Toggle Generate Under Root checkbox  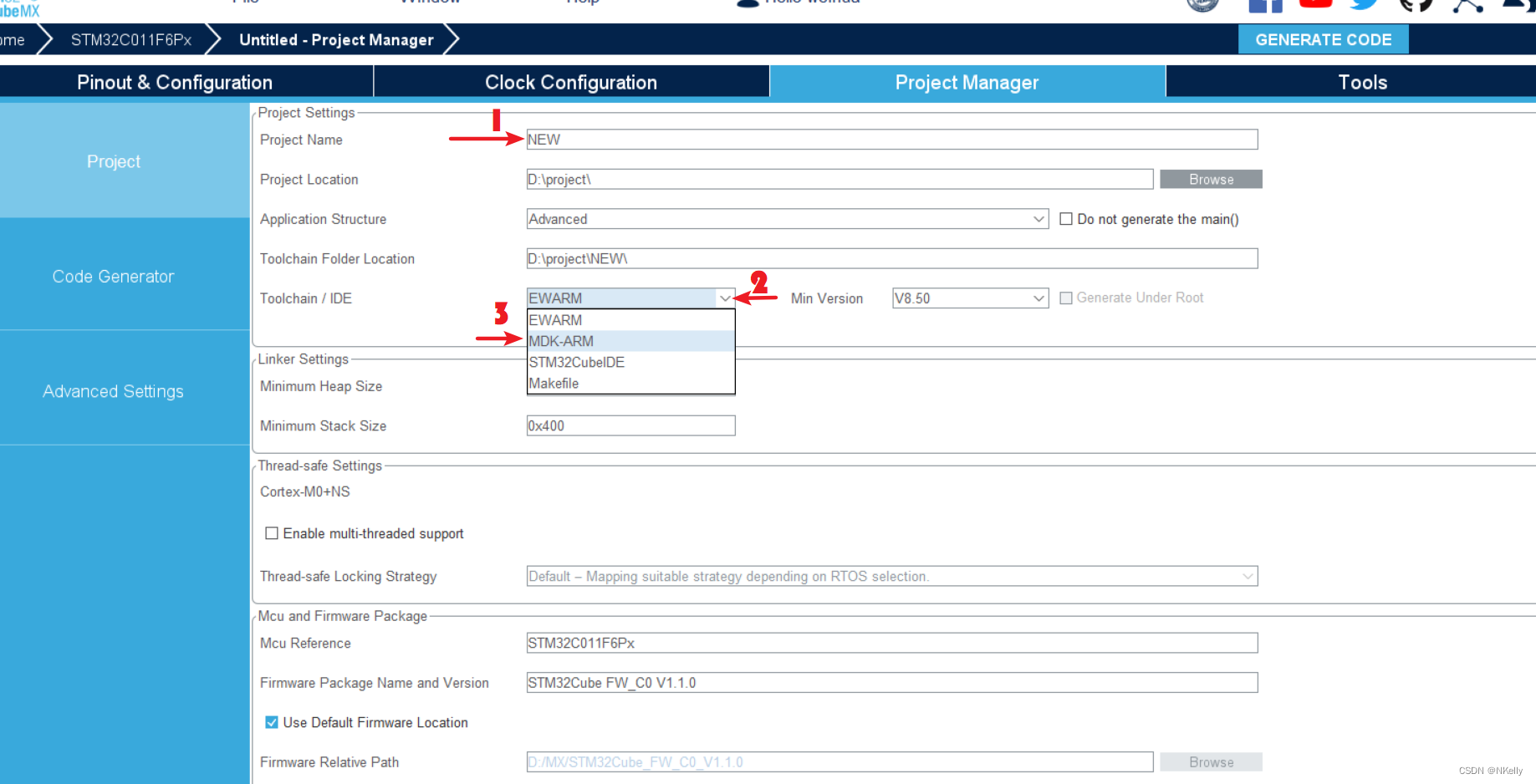(1066, 298)
